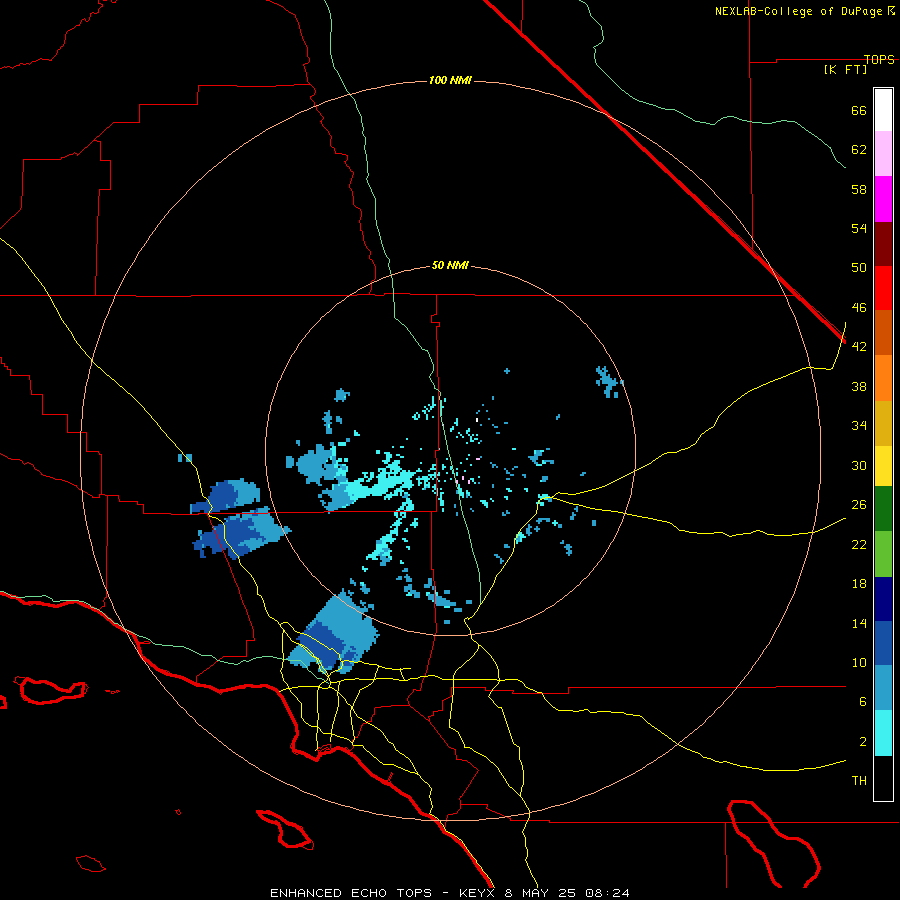
Task: Click the 50 NMI range ring label
Action: coord(450,265)
